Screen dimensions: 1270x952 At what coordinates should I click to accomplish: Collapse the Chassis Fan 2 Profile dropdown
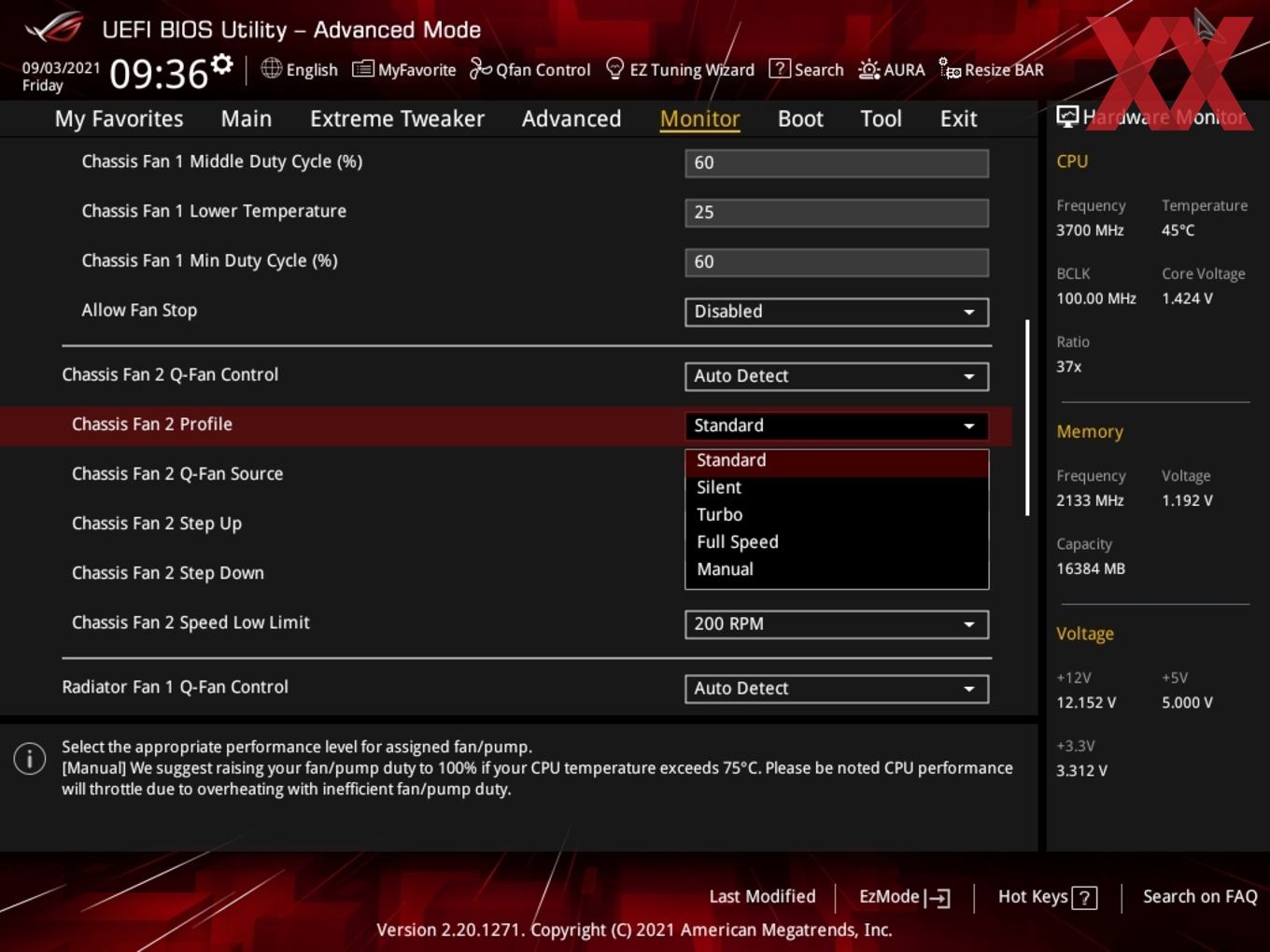pyautogui.click(x=837, y=426)
